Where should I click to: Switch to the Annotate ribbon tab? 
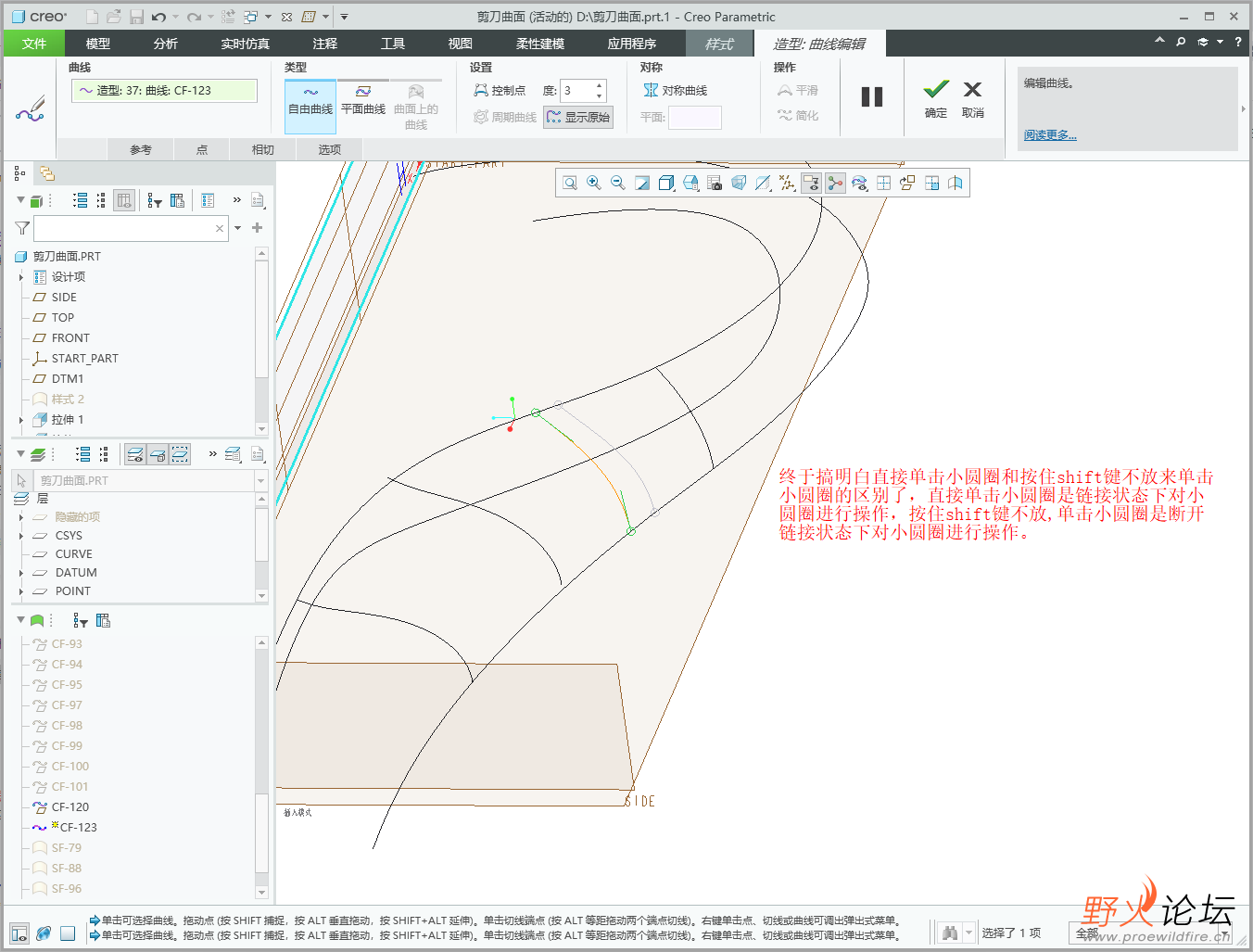click(x=325, y=44)
